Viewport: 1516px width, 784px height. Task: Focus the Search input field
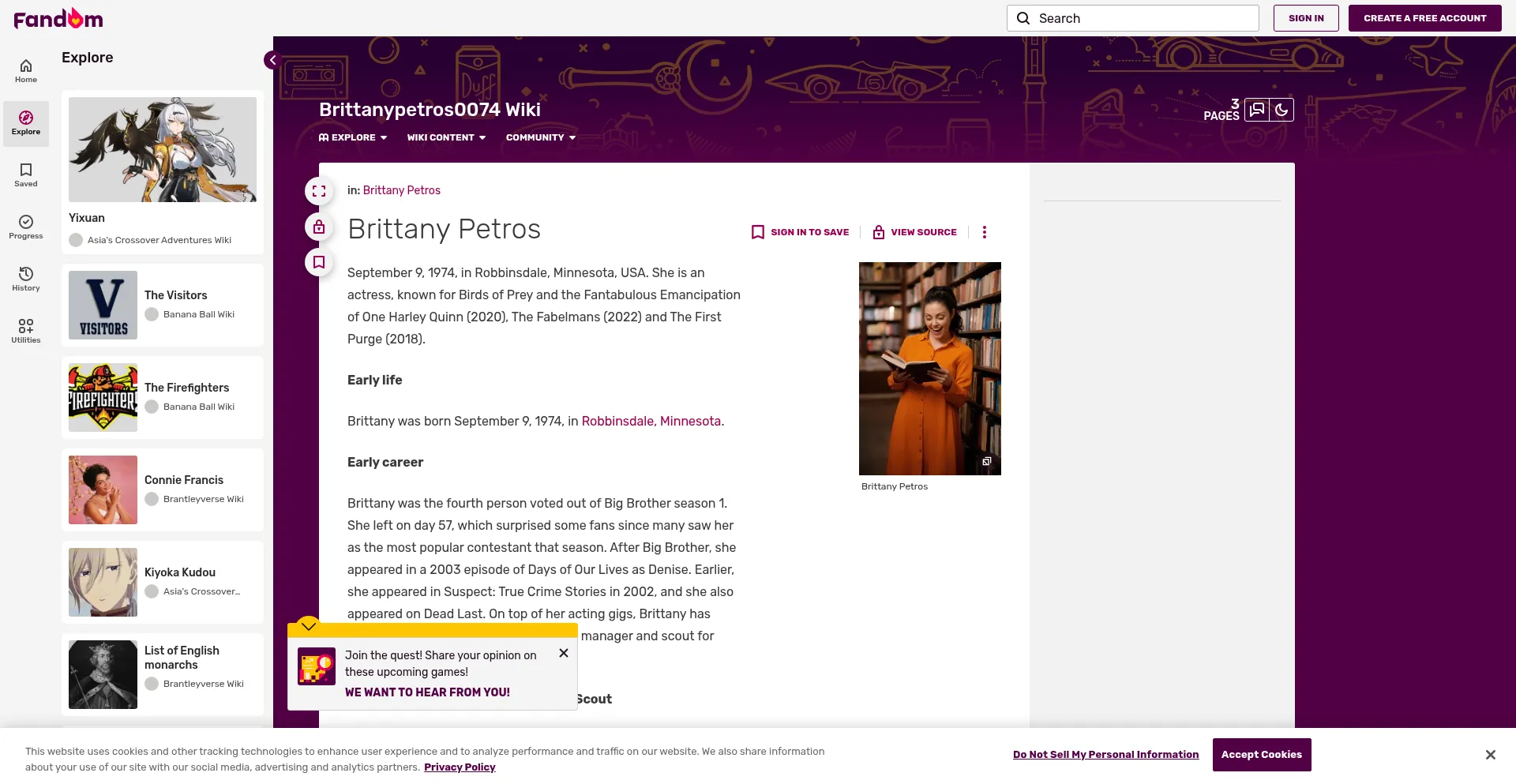click(x=1133, y=18)
